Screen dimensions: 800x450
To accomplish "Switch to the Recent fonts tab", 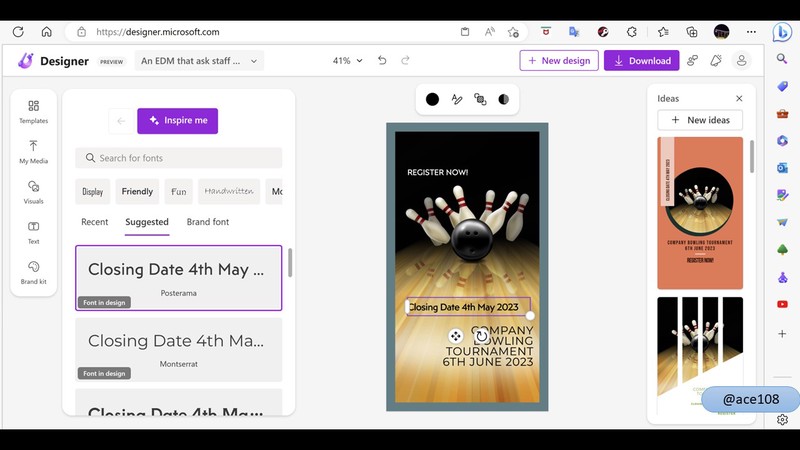I will [94, 222].
